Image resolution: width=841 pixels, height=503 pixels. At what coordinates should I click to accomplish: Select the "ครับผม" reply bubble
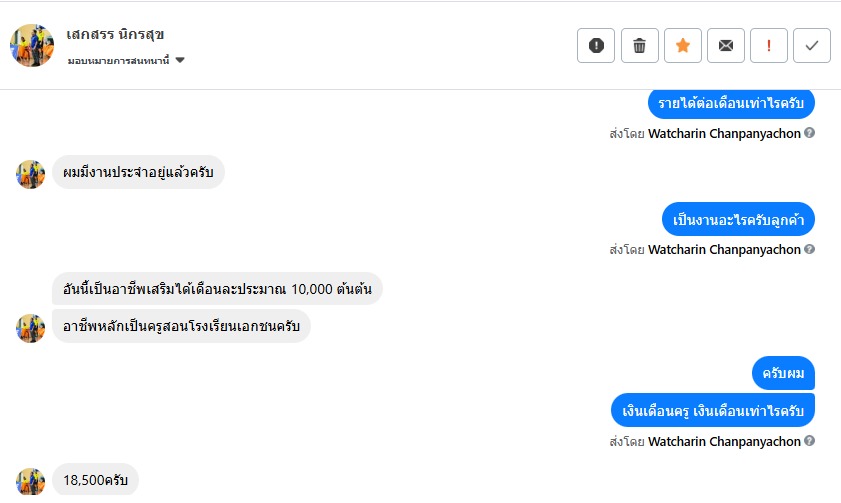783,373
